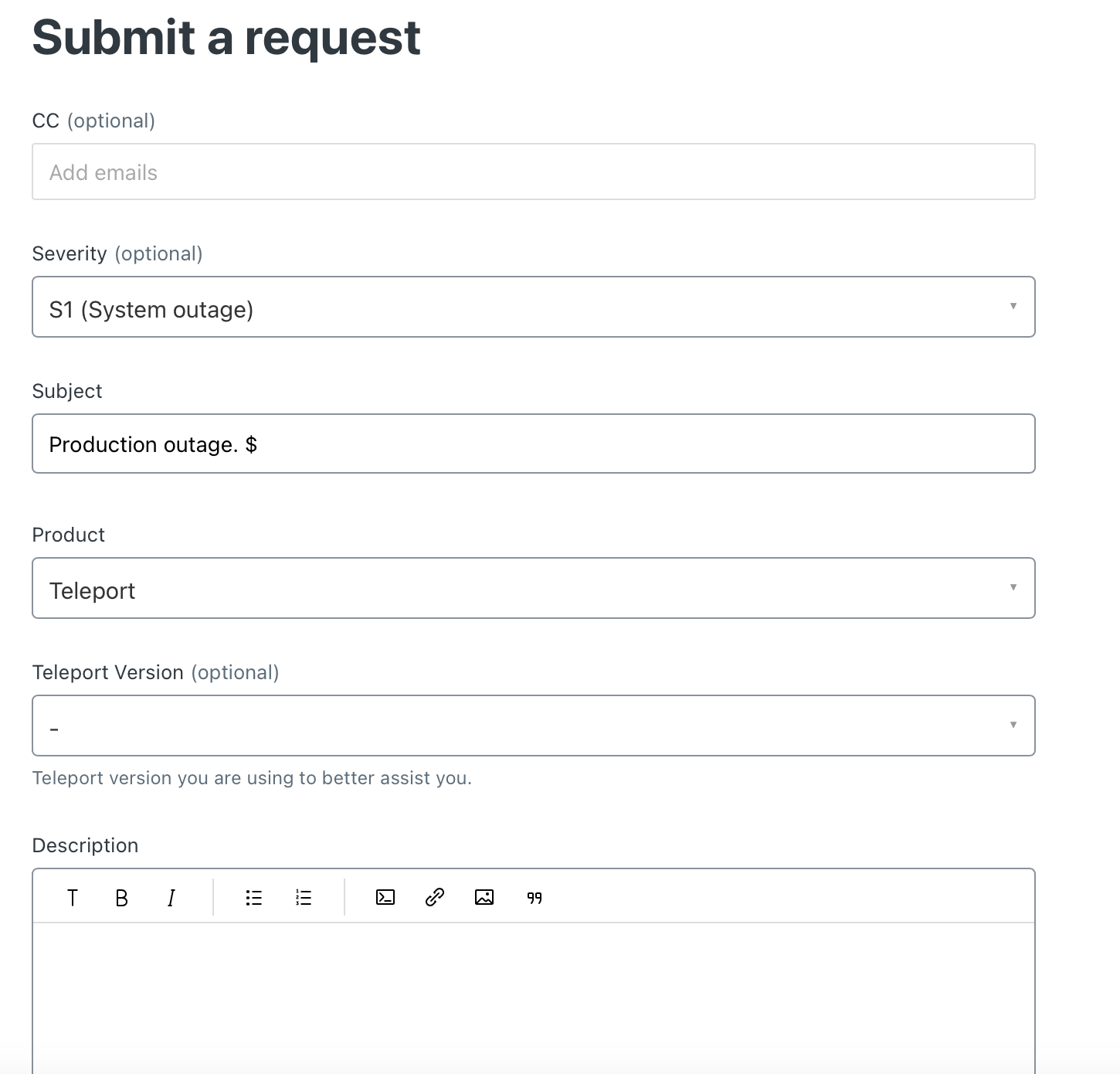Click the Teleport Version dropdown arrow
Screen dimensions: 1120x1074
(x=1013, y=725)
